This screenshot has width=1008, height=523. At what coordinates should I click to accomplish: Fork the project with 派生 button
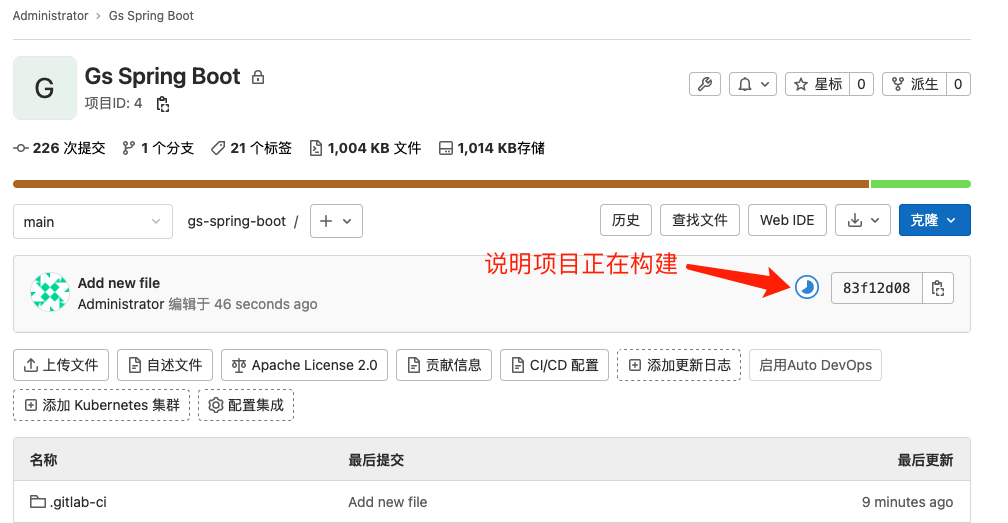tap(914, 84)
